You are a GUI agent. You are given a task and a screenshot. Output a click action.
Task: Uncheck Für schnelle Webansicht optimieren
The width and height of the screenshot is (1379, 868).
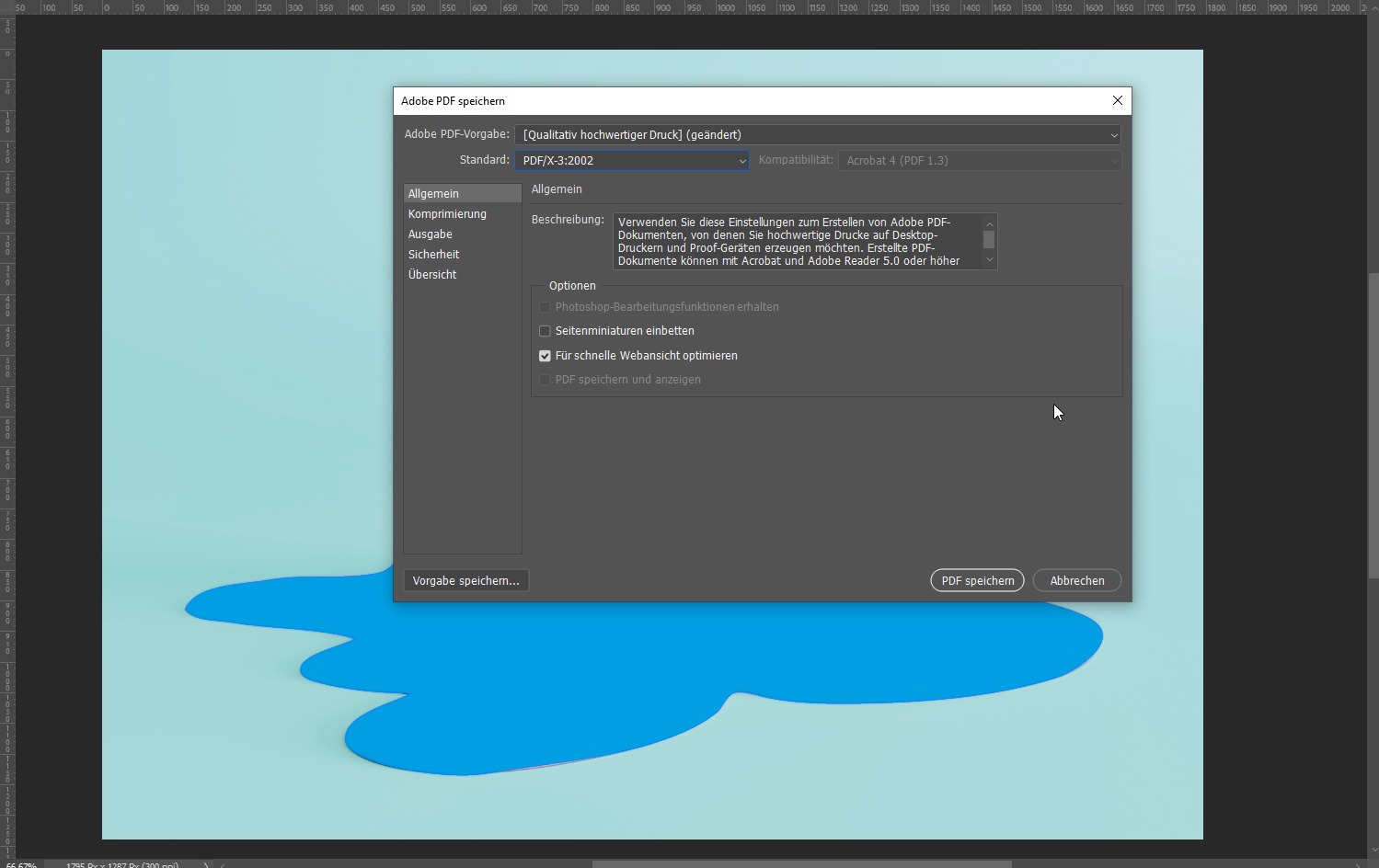point(545,356)
